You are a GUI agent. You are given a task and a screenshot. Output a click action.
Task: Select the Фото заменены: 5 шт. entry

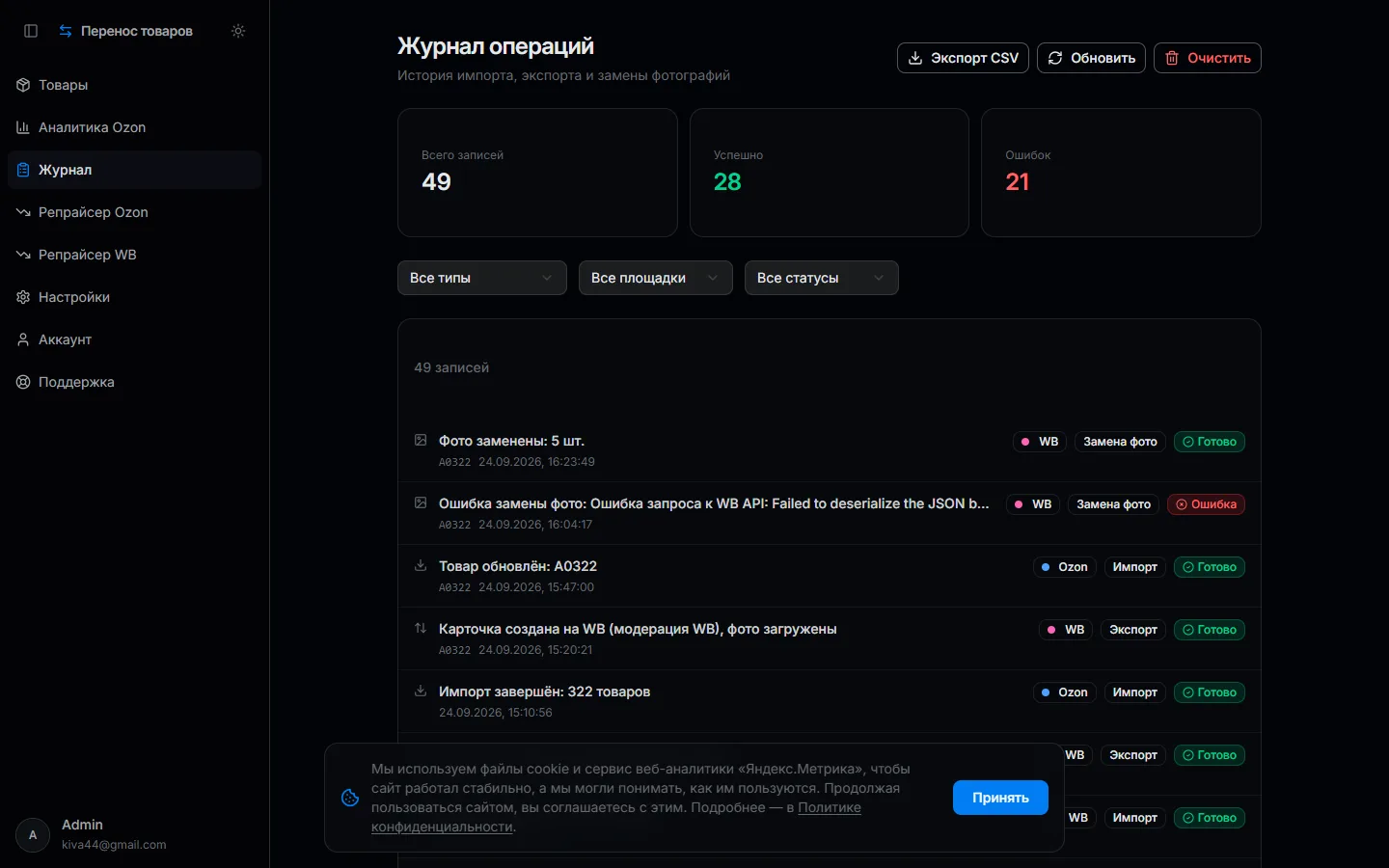click(x=830, y=450)
